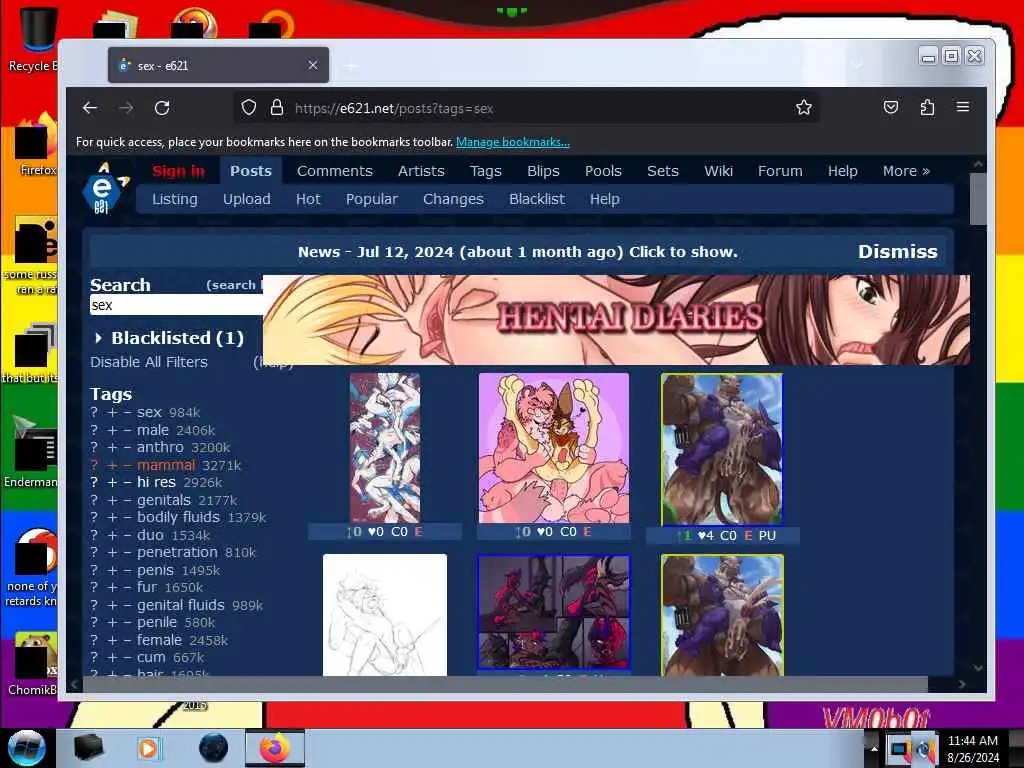Click the dark globe taskbar icon
The image size is (1024, 768).
click(x=213, y=748)
